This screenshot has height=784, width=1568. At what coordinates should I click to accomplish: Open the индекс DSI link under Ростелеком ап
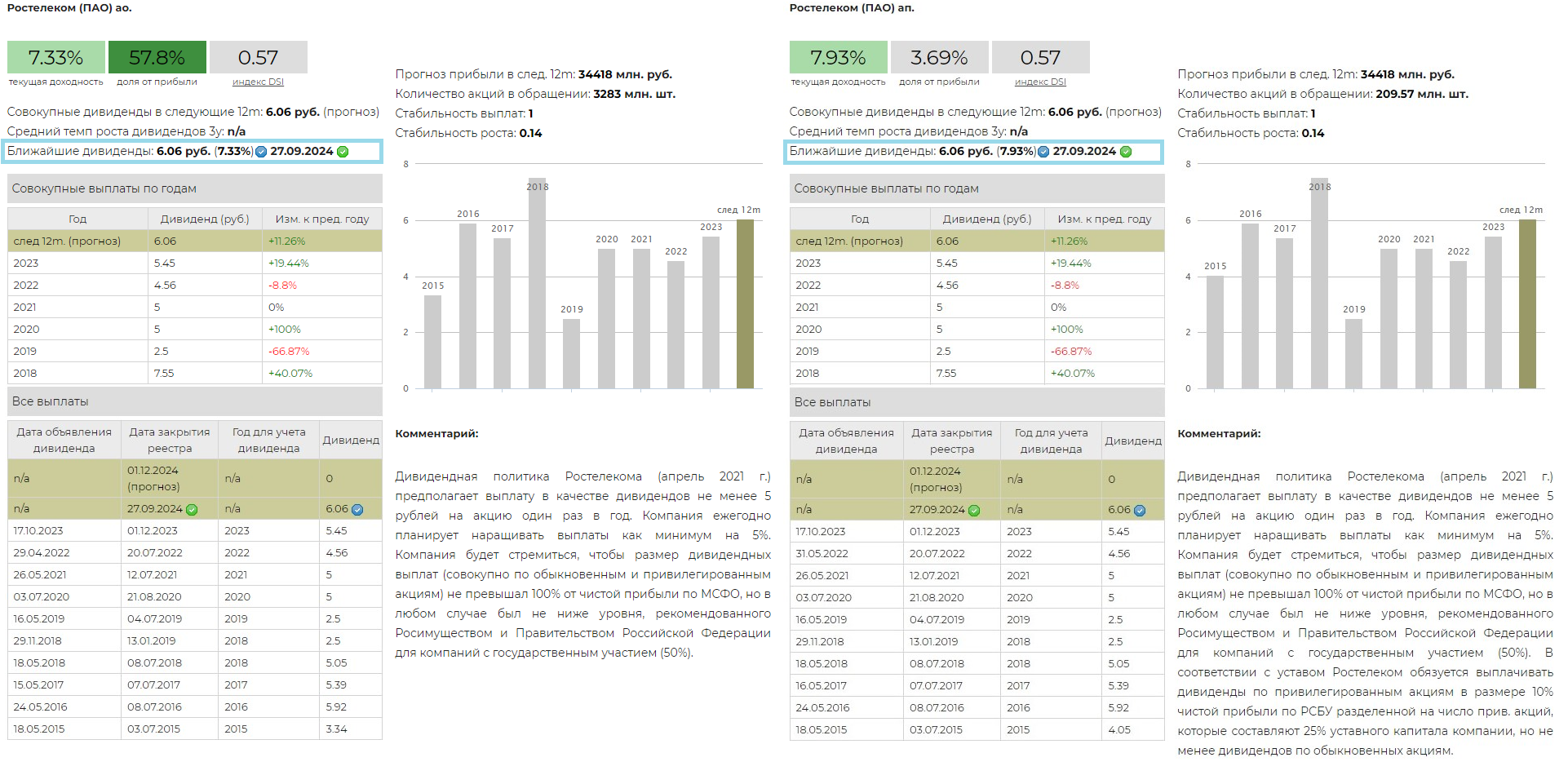point(1040,82)
